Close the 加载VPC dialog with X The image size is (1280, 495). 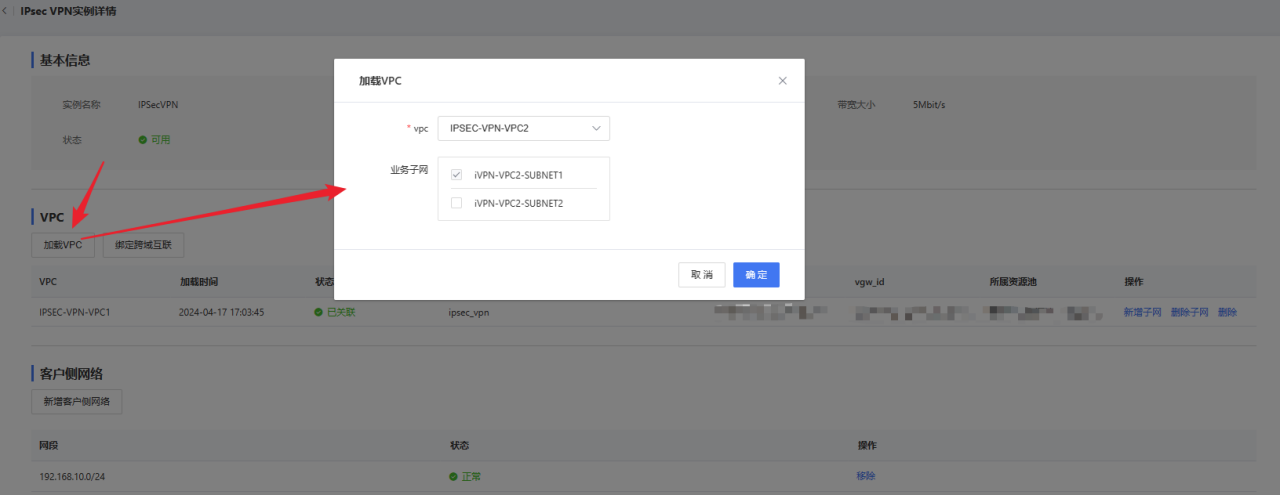(x=782, y=81)
